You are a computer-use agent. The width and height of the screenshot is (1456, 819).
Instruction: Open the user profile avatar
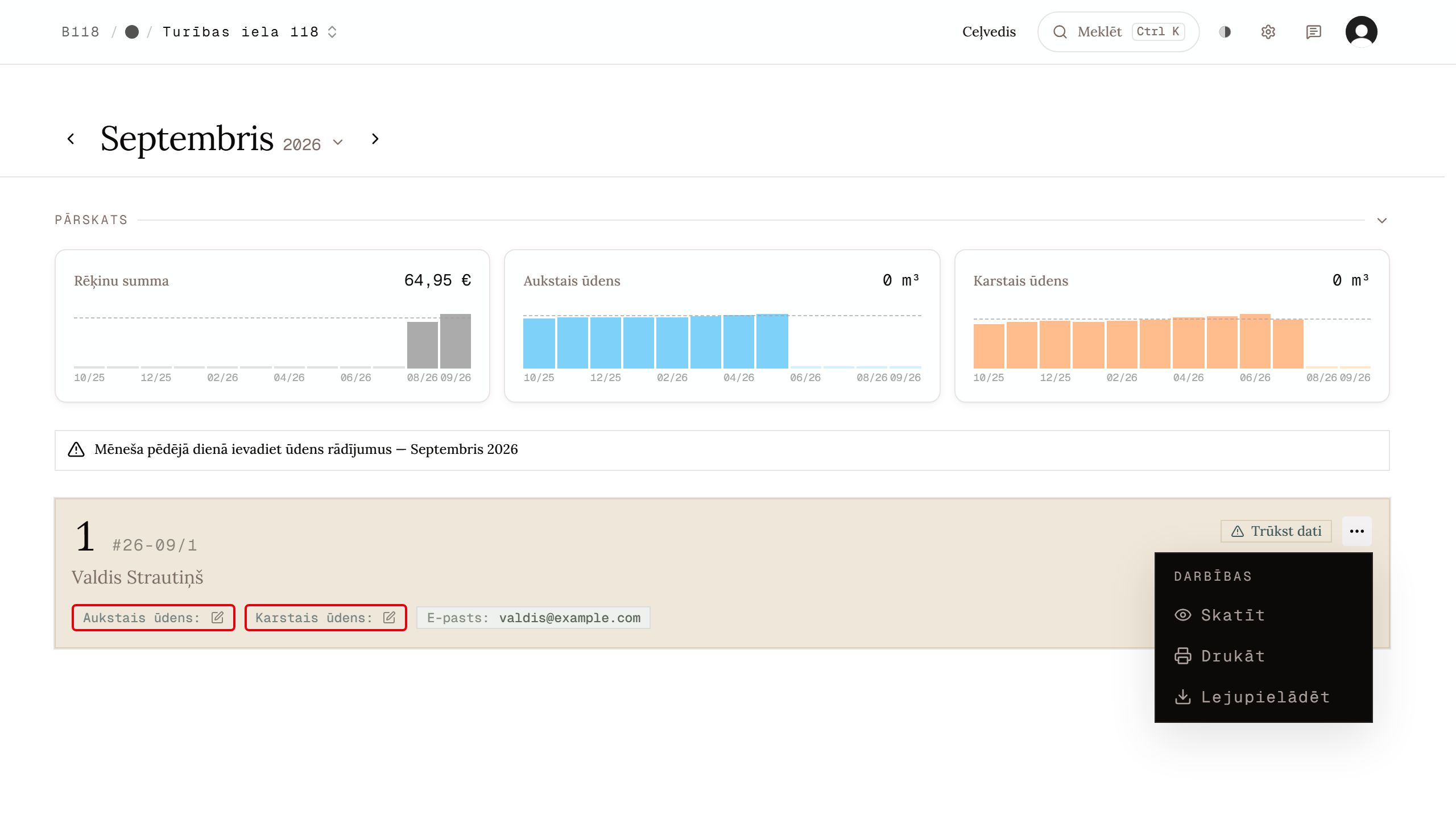coord(1362,32)
